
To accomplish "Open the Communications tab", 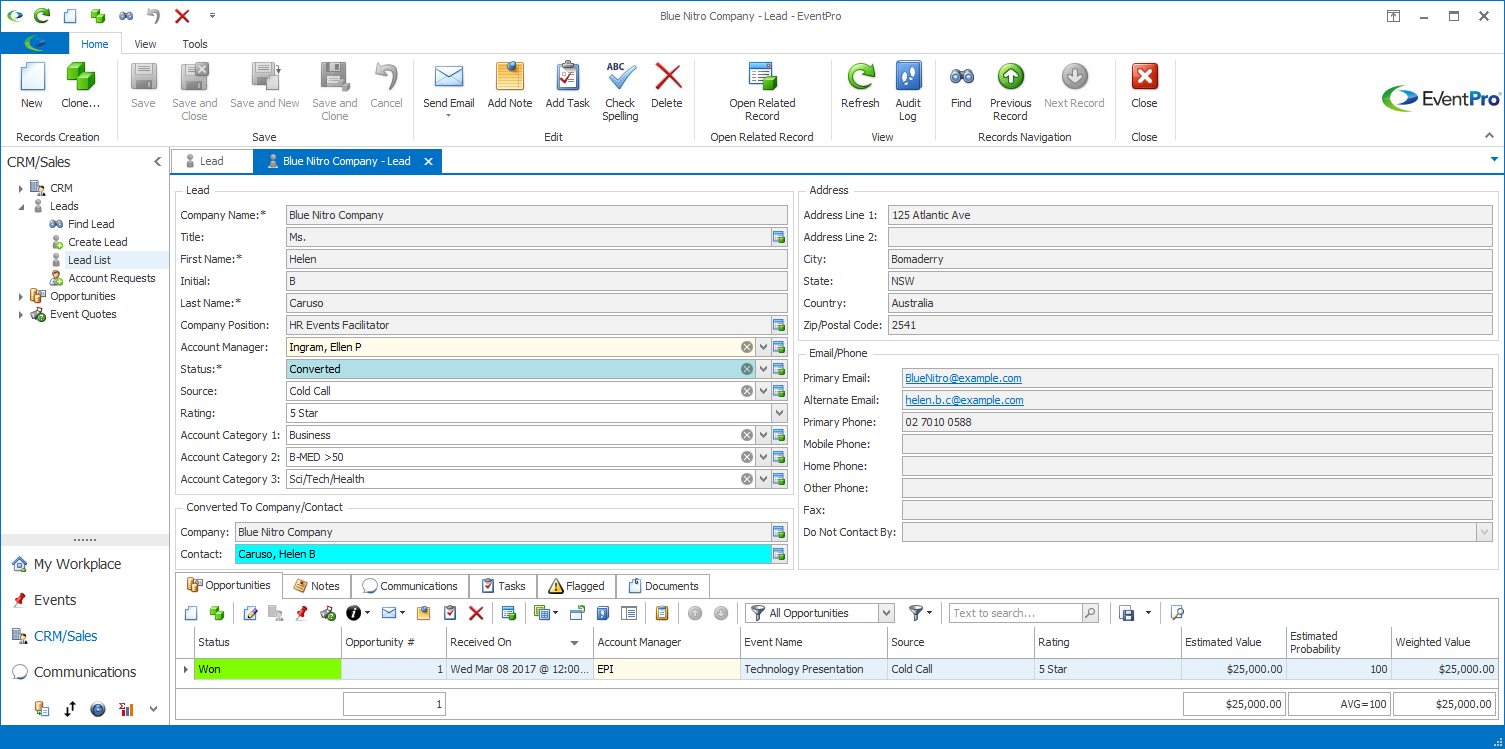I will point(410,586).
